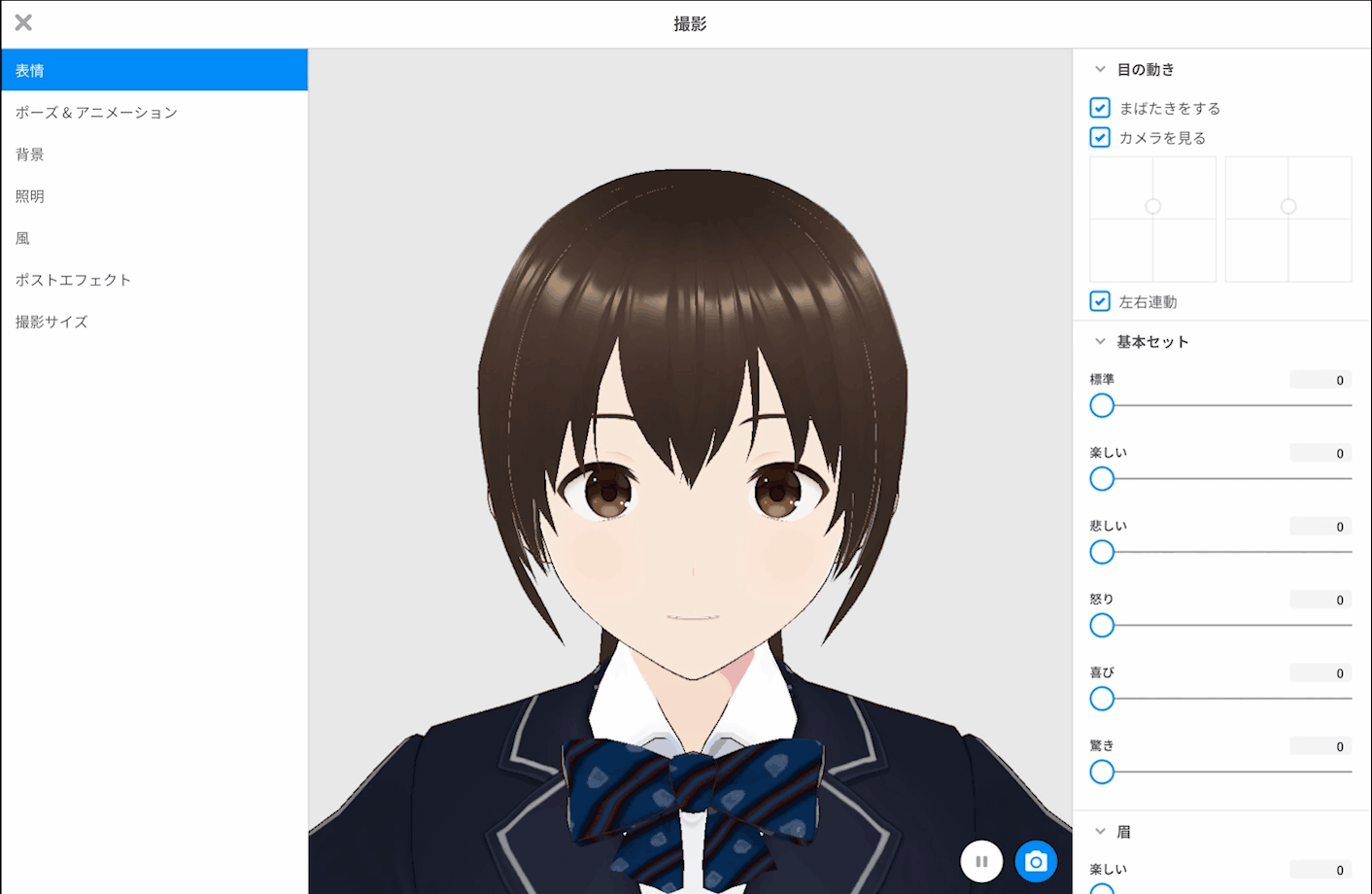Click the 悲しい value field
This screenshot has width=1372, height=894.
[1321, 527]
